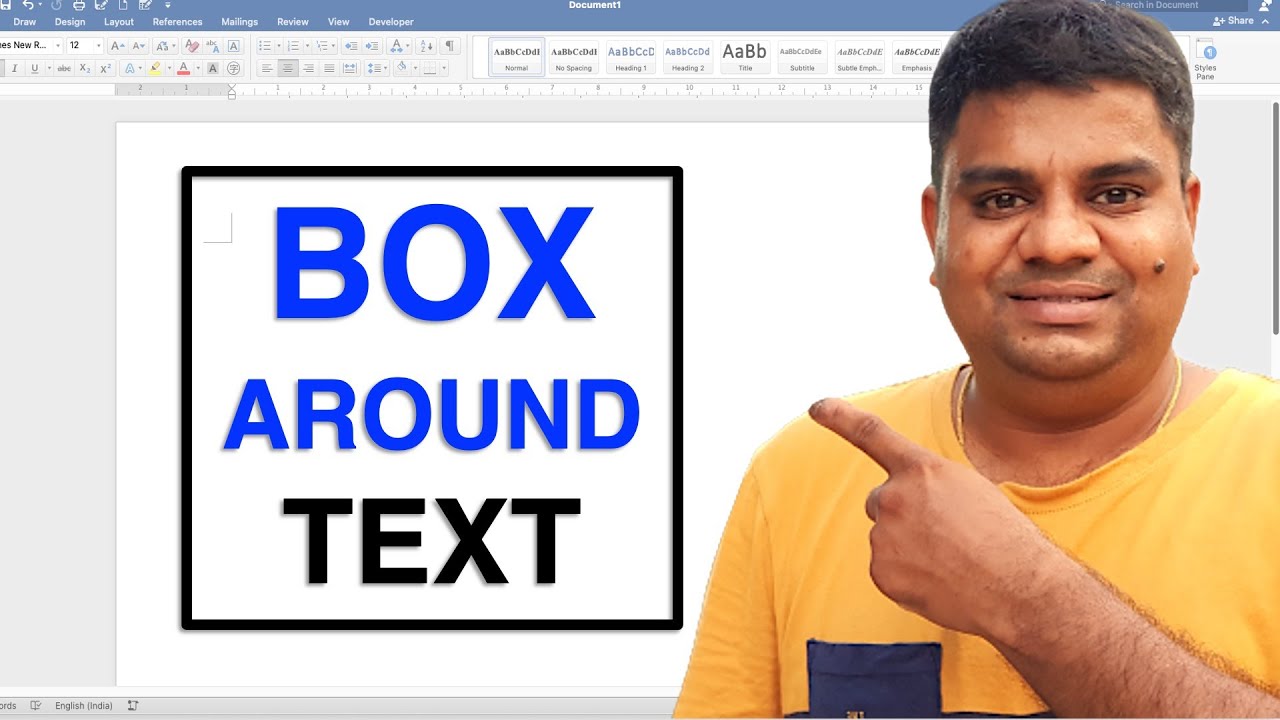Apply the red font color swatch

(x=182, y=68)
